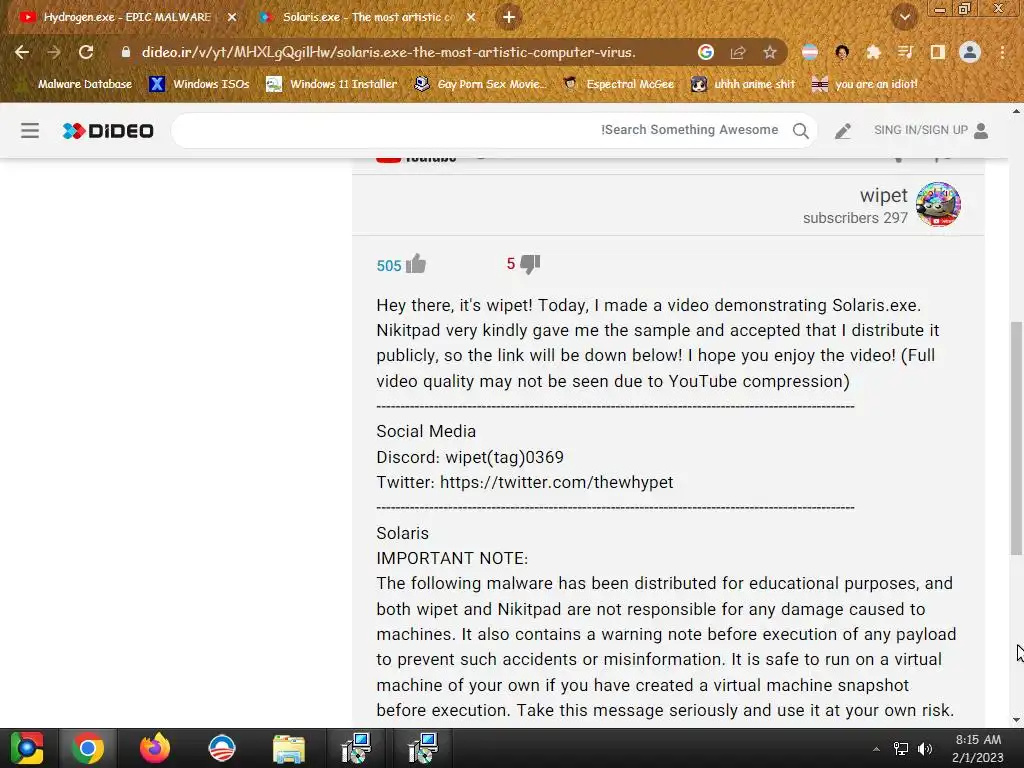
Task: Click the search magnifier icon
Action: [801, 131]
